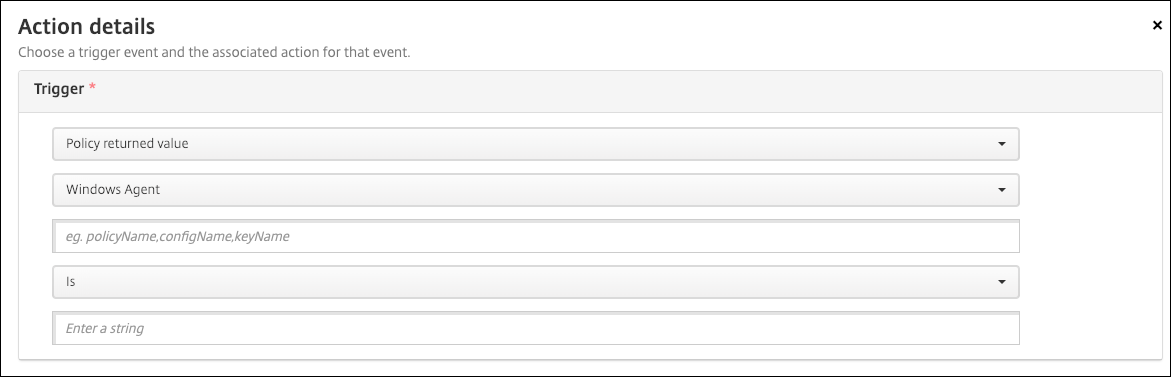The width and height of the screenshot is (1171, 377).
Task: Select the 'Is' operator text label
Action: point(70,282)
